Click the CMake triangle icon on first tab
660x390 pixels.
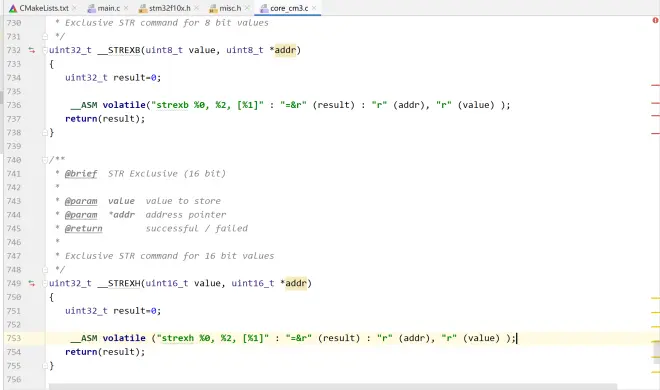coord(13,8)
